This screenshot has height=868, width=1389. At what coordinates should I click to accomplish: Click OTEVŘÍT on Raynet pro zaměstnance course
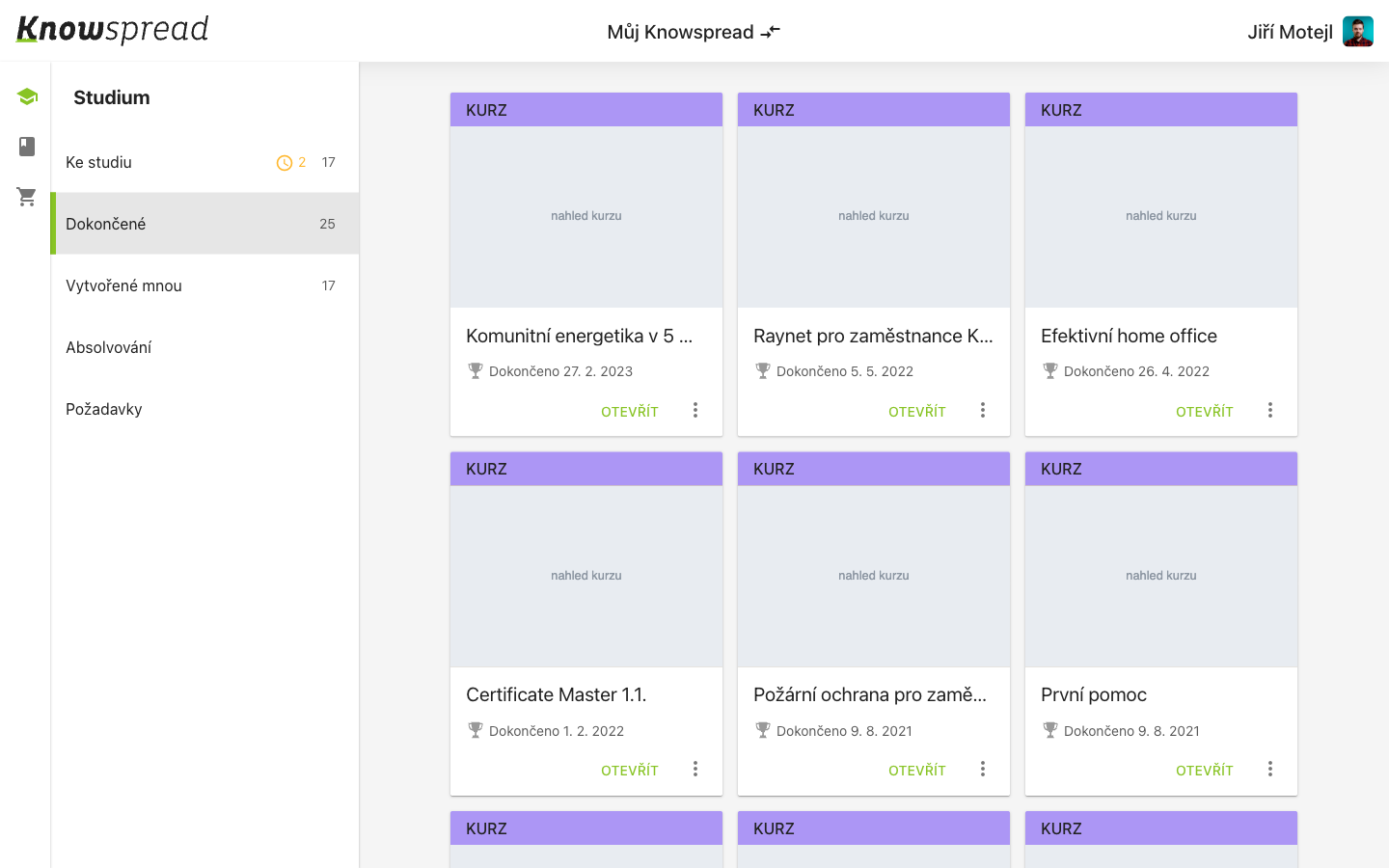[x=917, y=412]
